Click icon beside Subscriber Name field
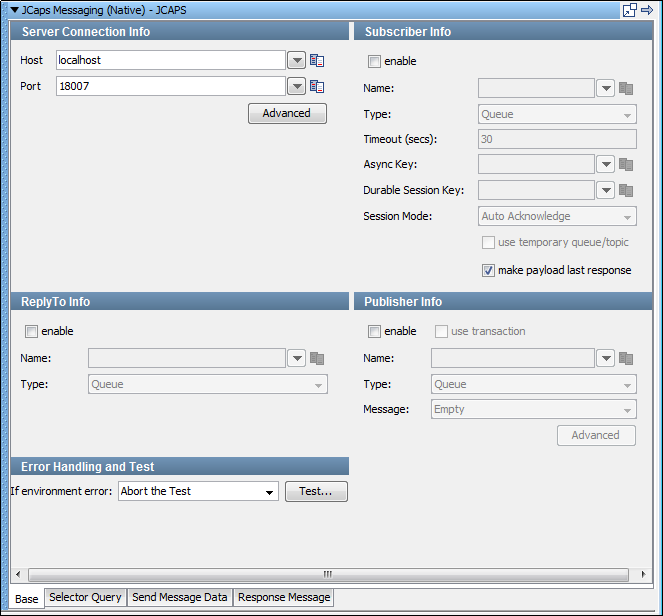This screenshot has width=663, height=616. pyautogui.click(x=627, y=88)
